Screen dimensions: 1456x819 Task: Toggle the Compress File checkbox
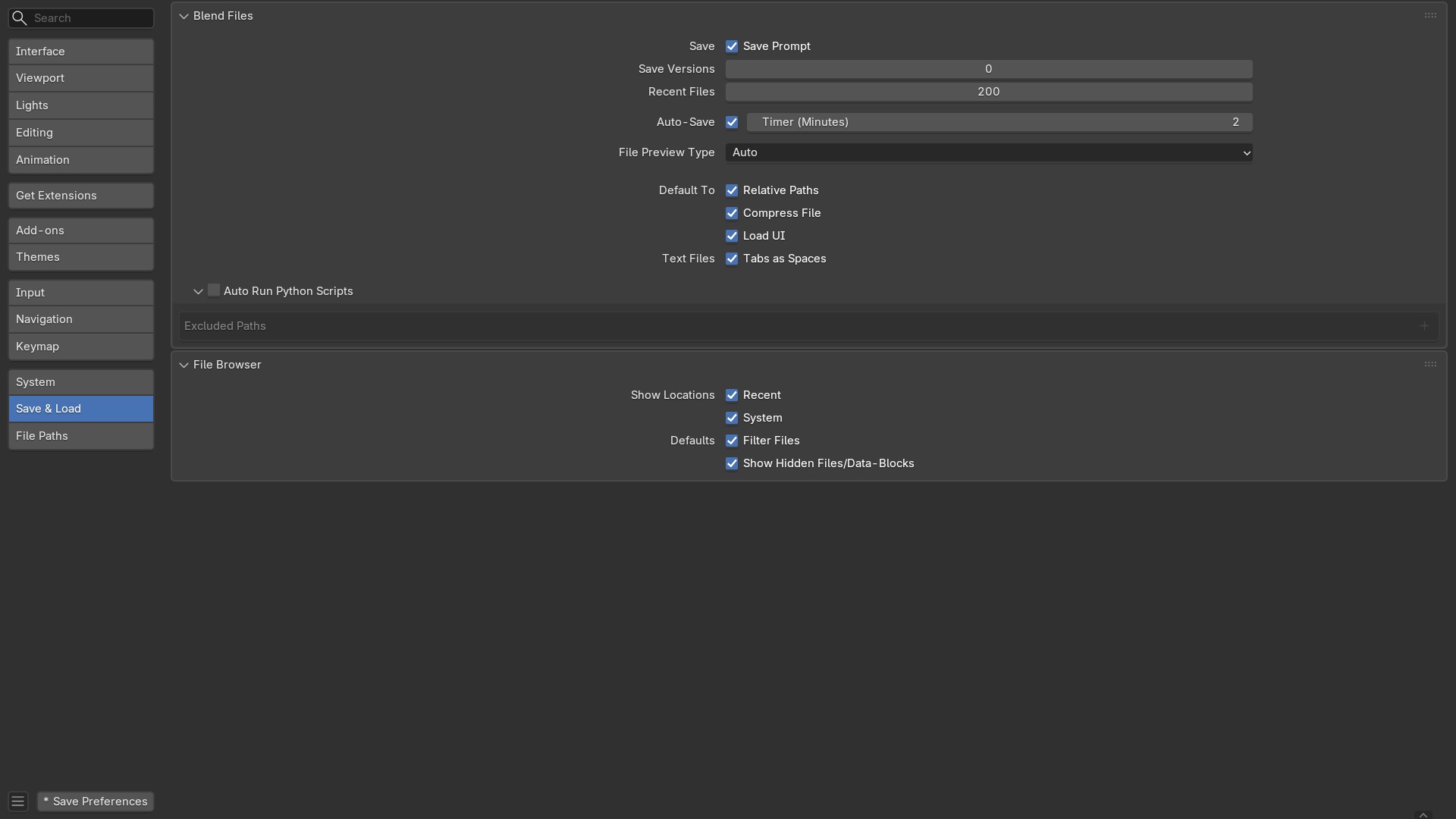click(732, 213)
